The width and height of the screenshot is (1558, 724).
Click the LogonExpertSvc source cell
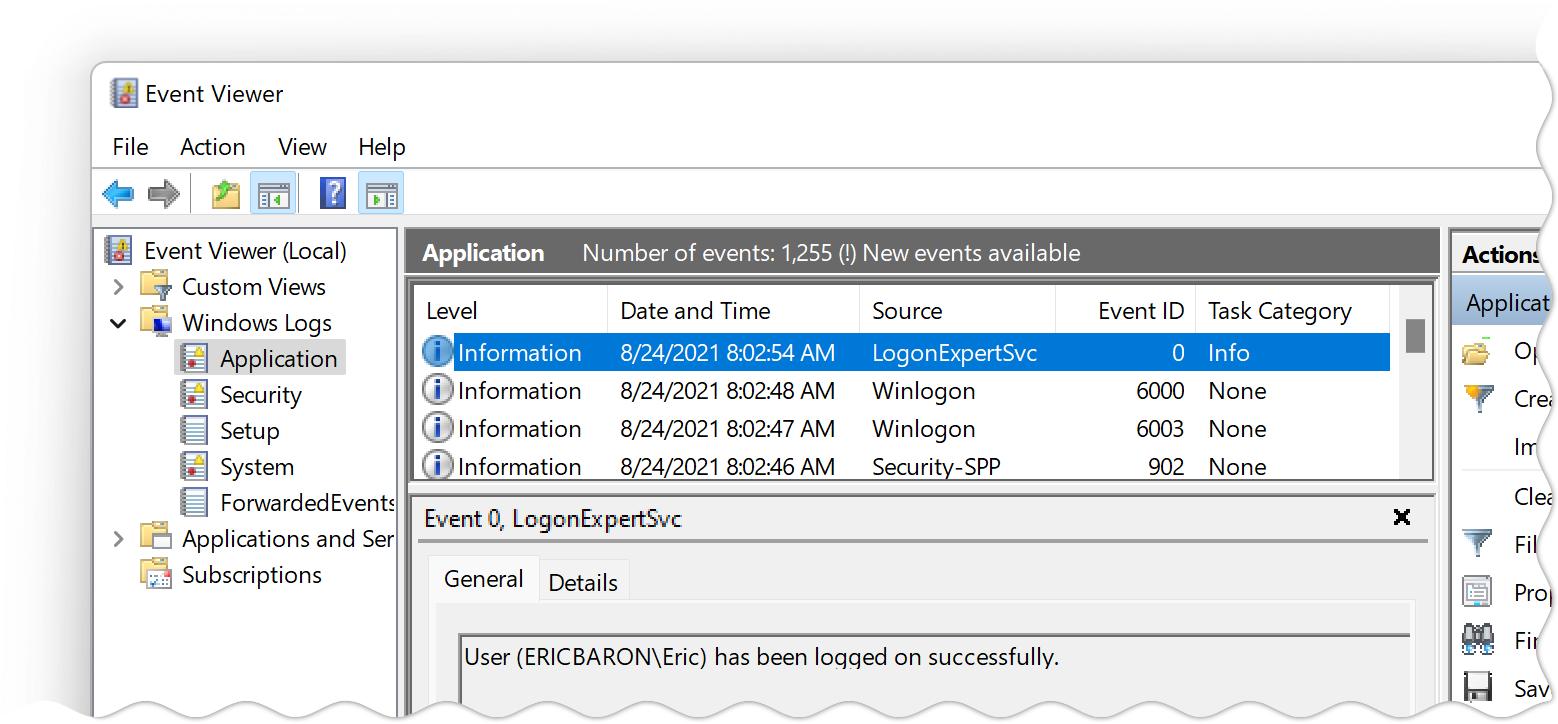[x=954, y=352]
